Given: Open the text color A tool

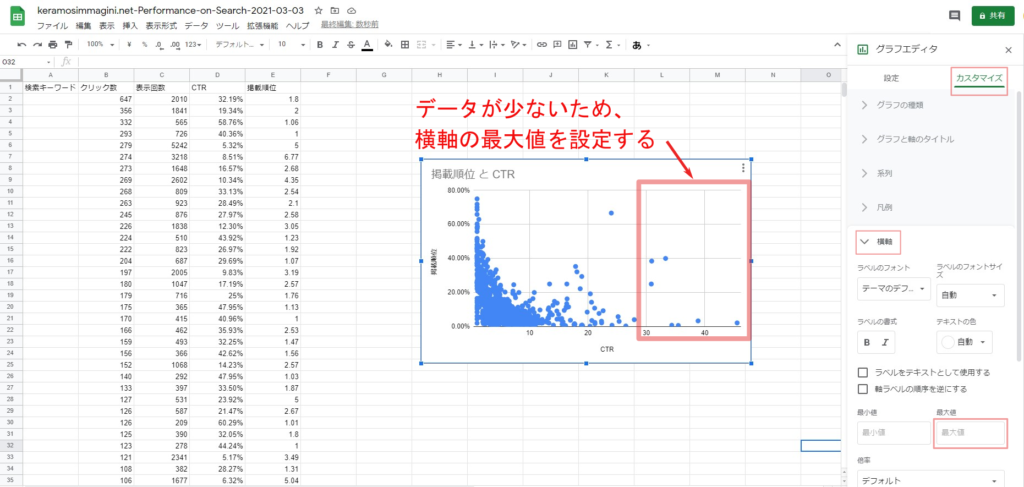Looking at the screenshot, I should [x=367, y=44].
